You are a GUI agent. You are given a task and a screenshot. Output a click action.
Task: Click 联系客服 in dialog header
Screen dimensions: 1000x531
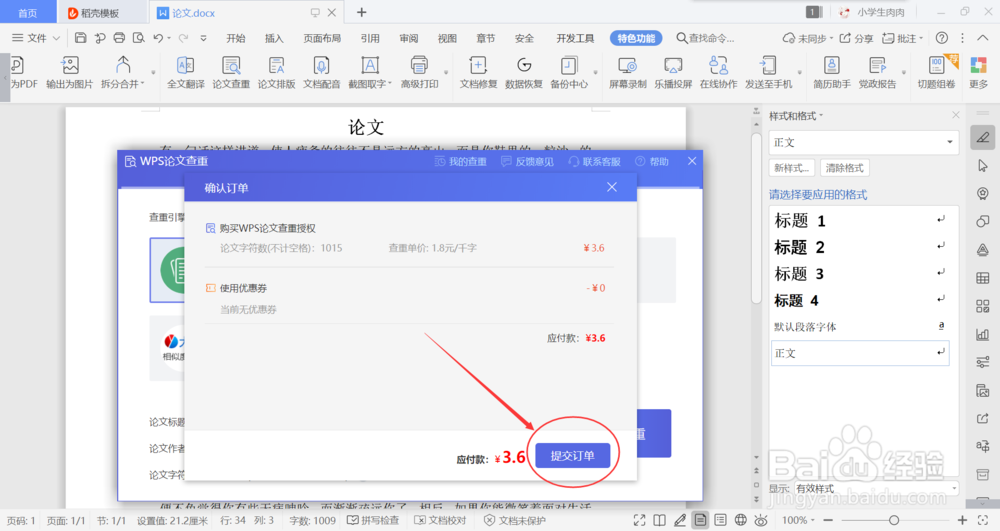(x=594, y=162)
